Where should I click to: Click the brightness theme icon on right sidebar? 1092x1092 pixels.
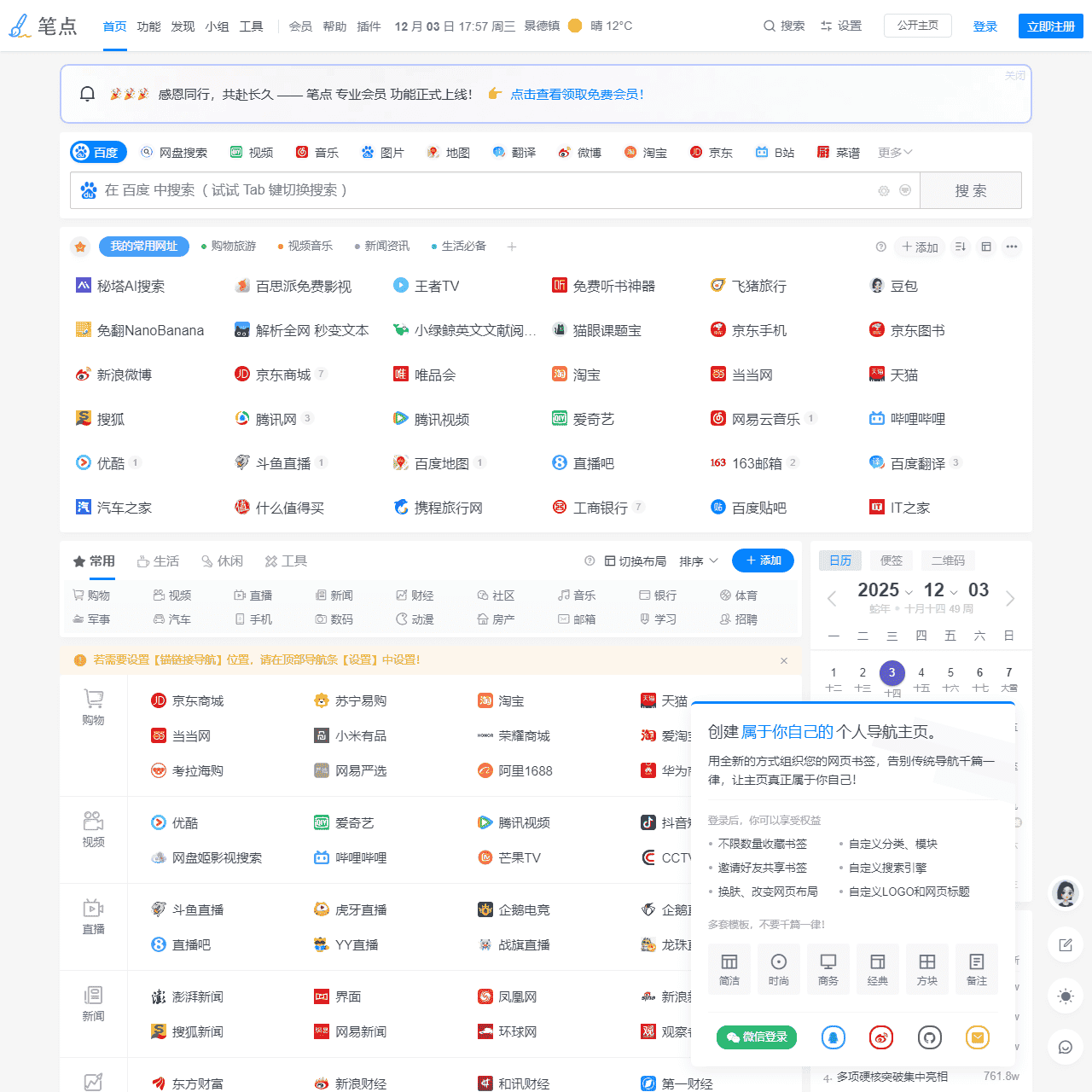(1065, 996)
